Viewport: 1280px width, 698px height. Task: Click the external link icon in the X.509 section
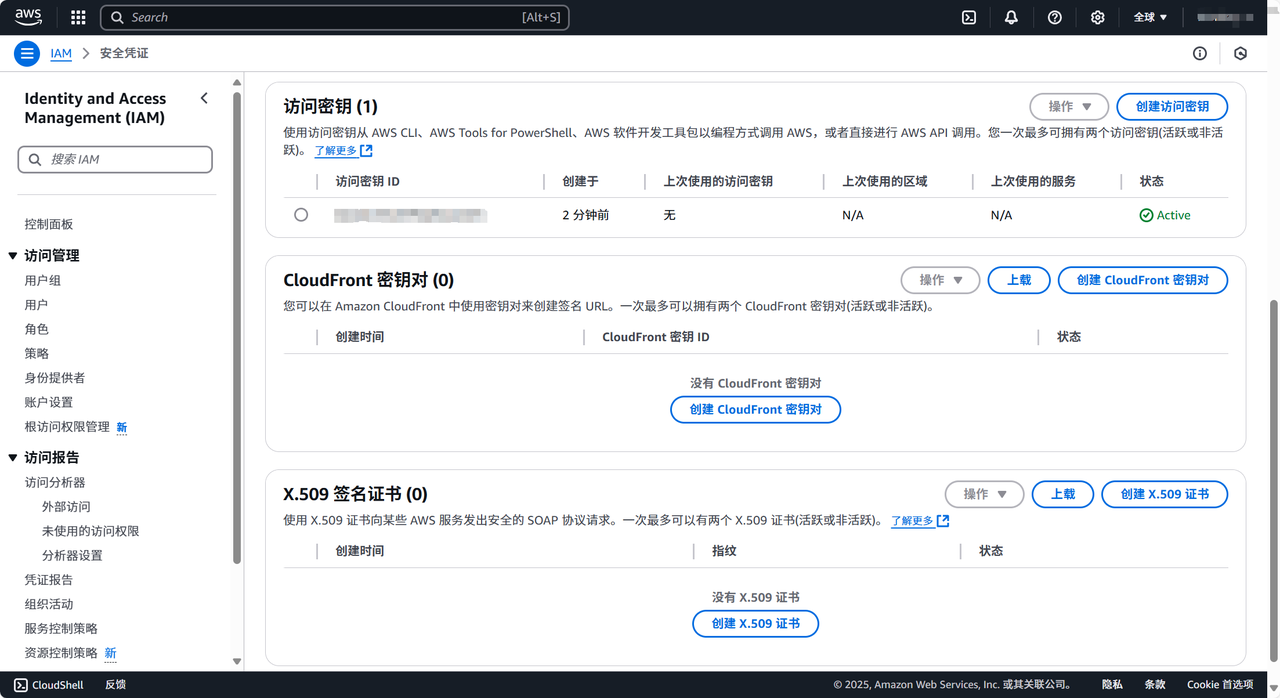coord(943,521)
